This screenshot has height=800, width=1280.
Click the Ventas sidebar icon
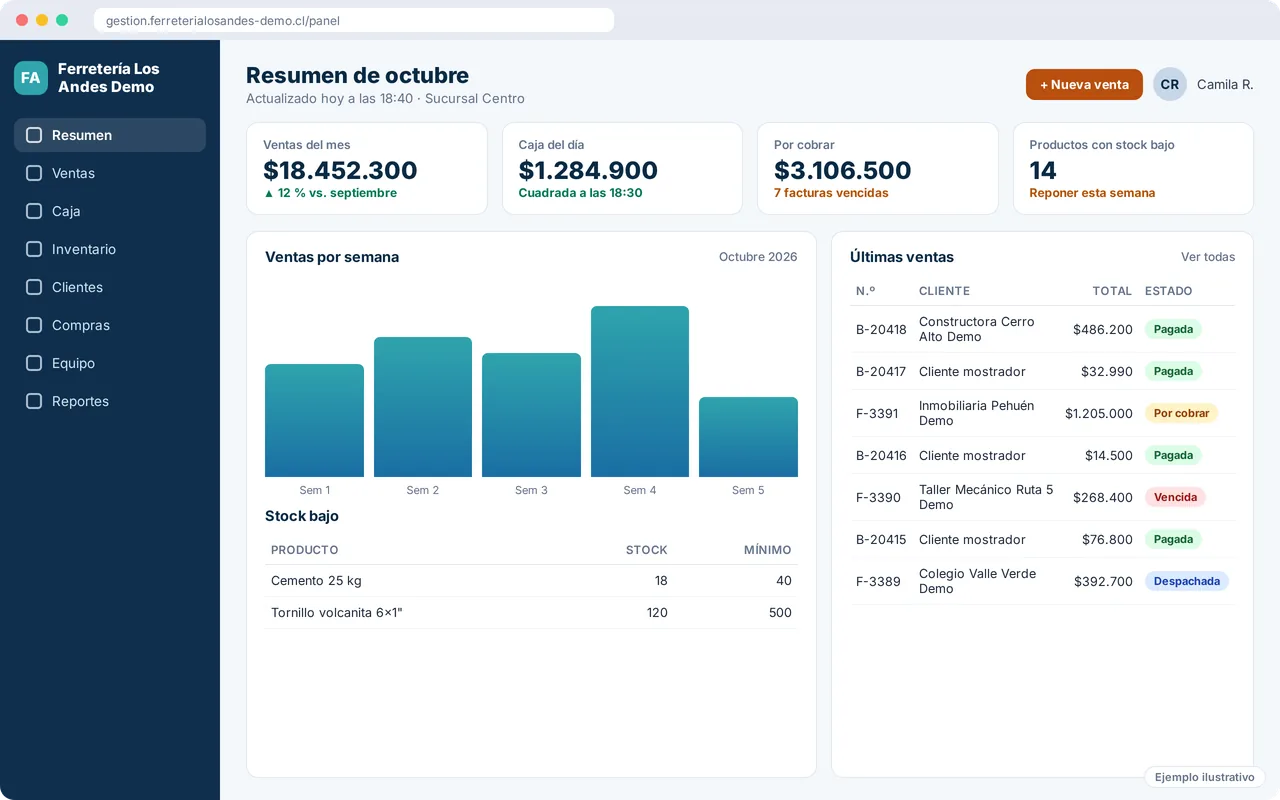[34, 173]
